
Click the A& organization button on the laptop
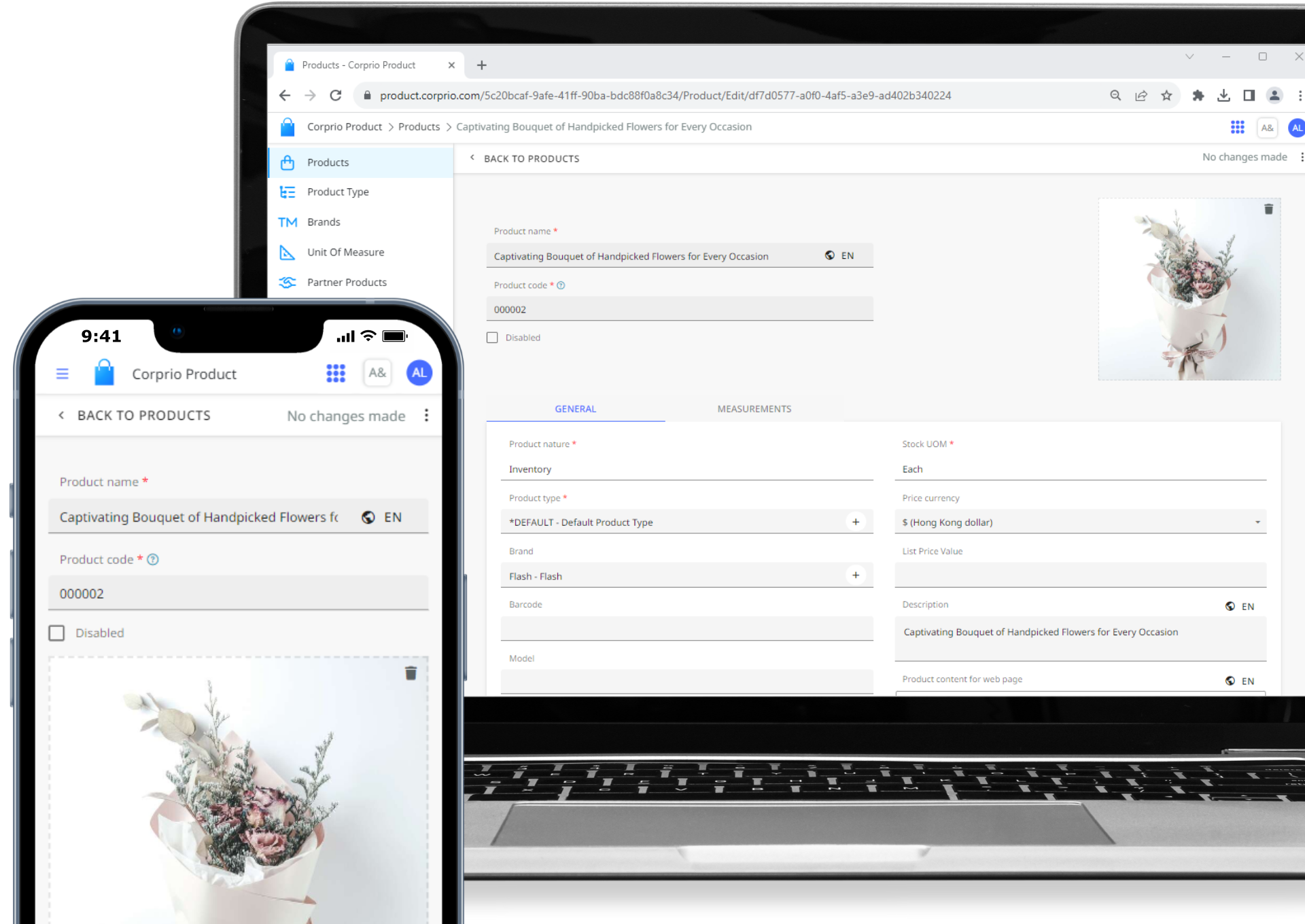coord(1267,128)
